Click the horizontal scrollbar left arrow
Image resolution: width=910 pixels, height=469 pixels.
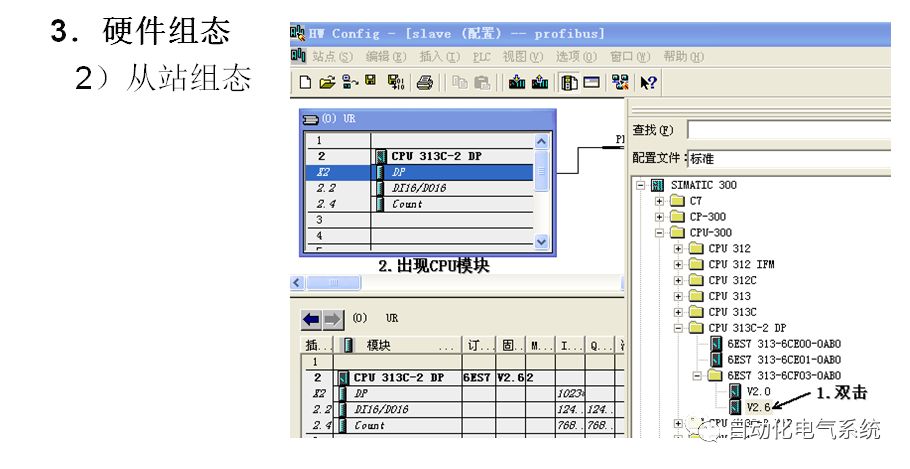point(298,283)
